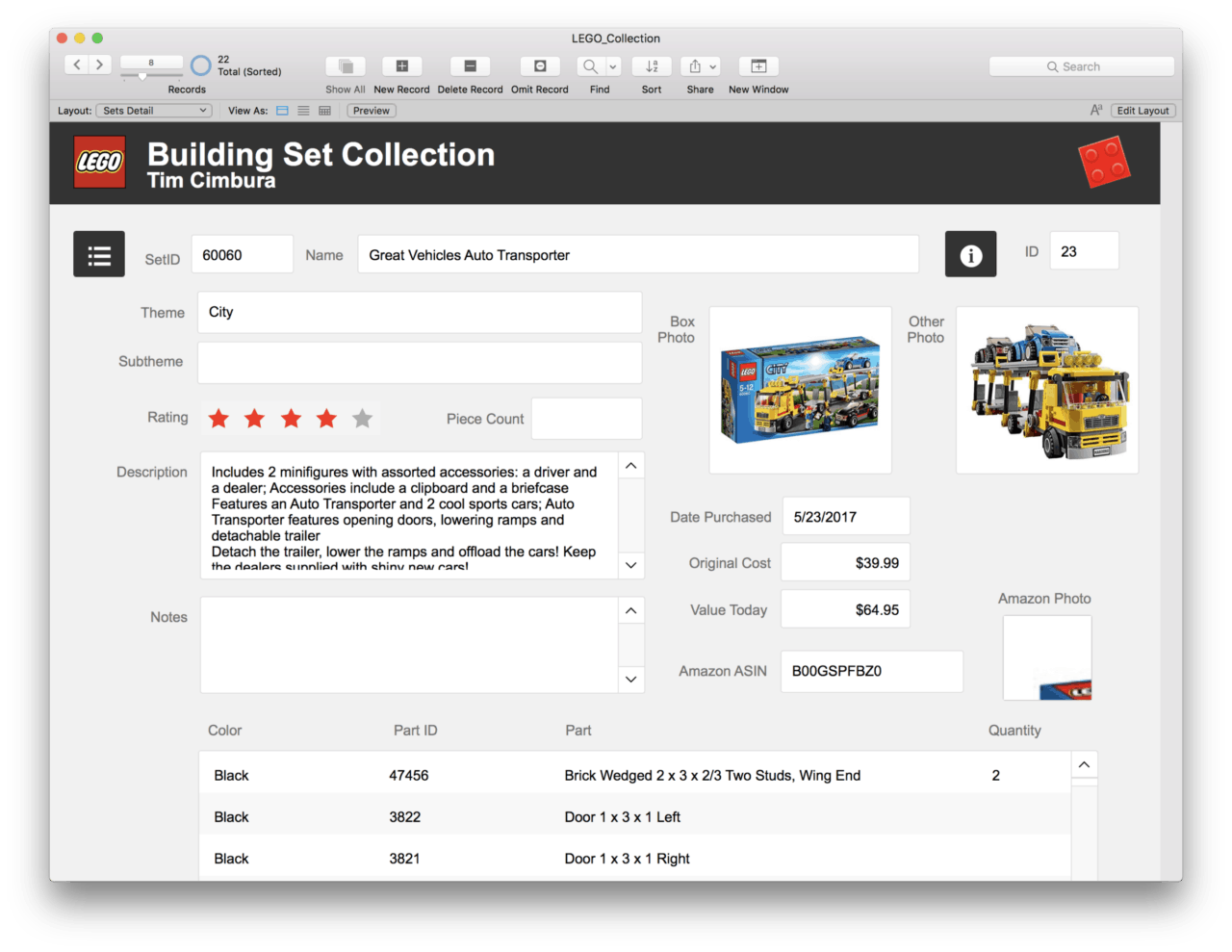This screenshot has height=952, width=1232.
Task: Switch to Form view mode
Action: 283,111
